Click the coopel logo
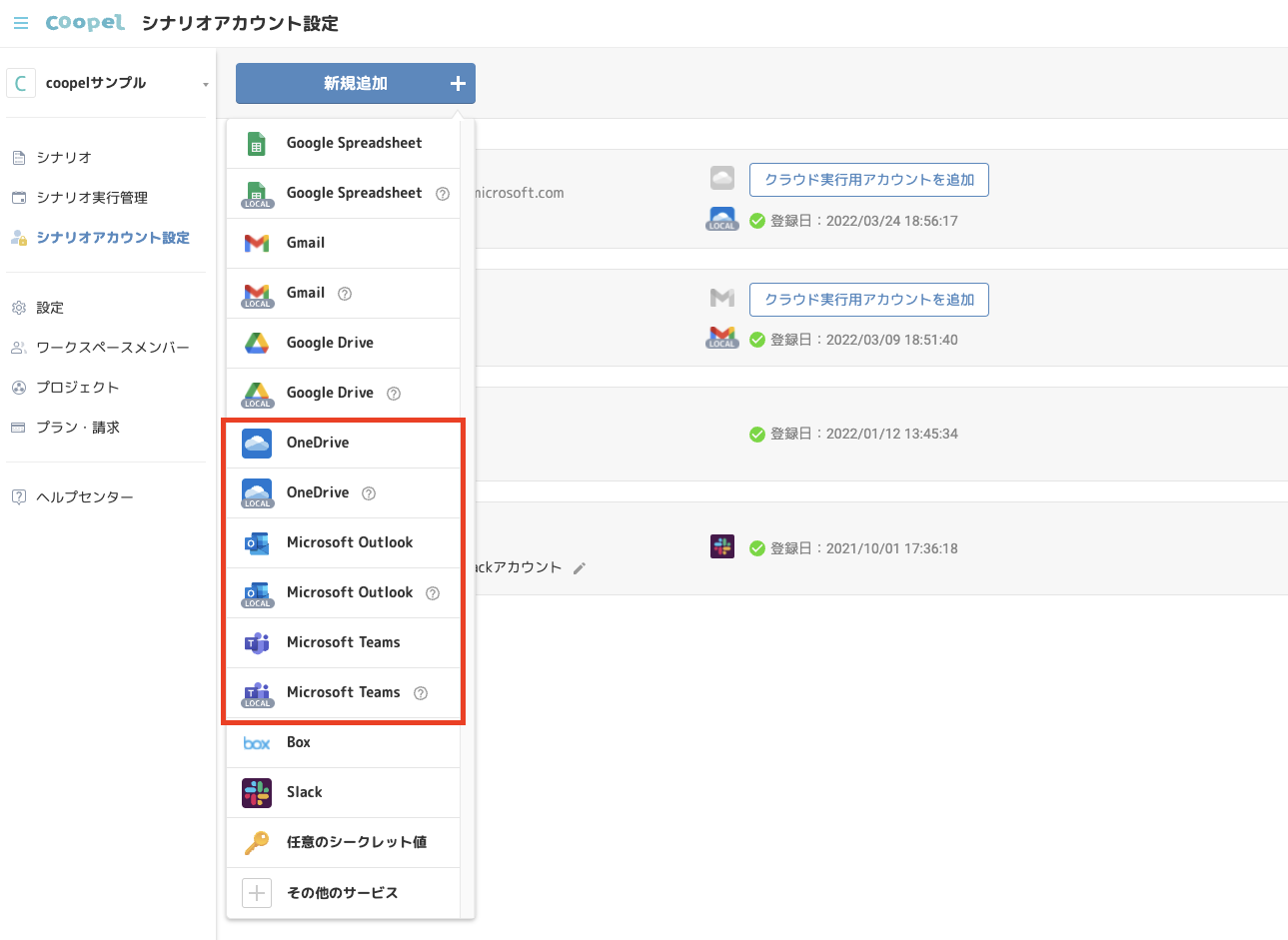This screenshot has height=940, width=1288. click(x=85, y=22)
